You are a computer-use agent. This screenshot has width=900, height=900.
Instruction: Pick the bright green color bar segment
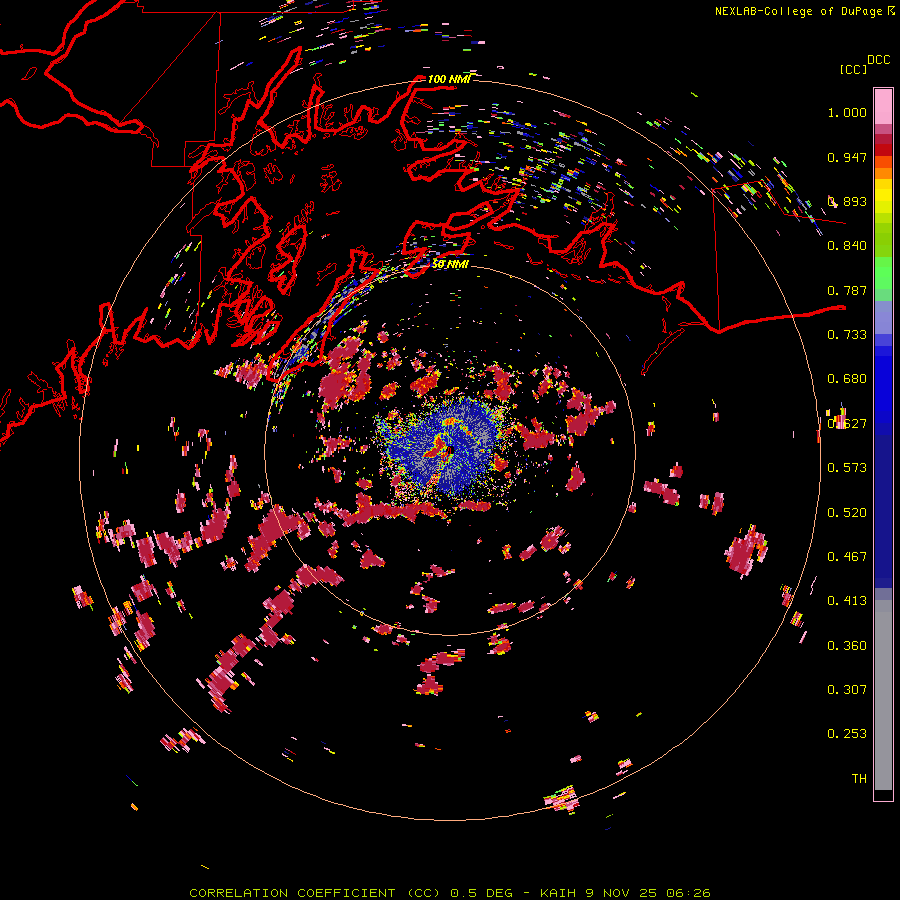point(883,273)
